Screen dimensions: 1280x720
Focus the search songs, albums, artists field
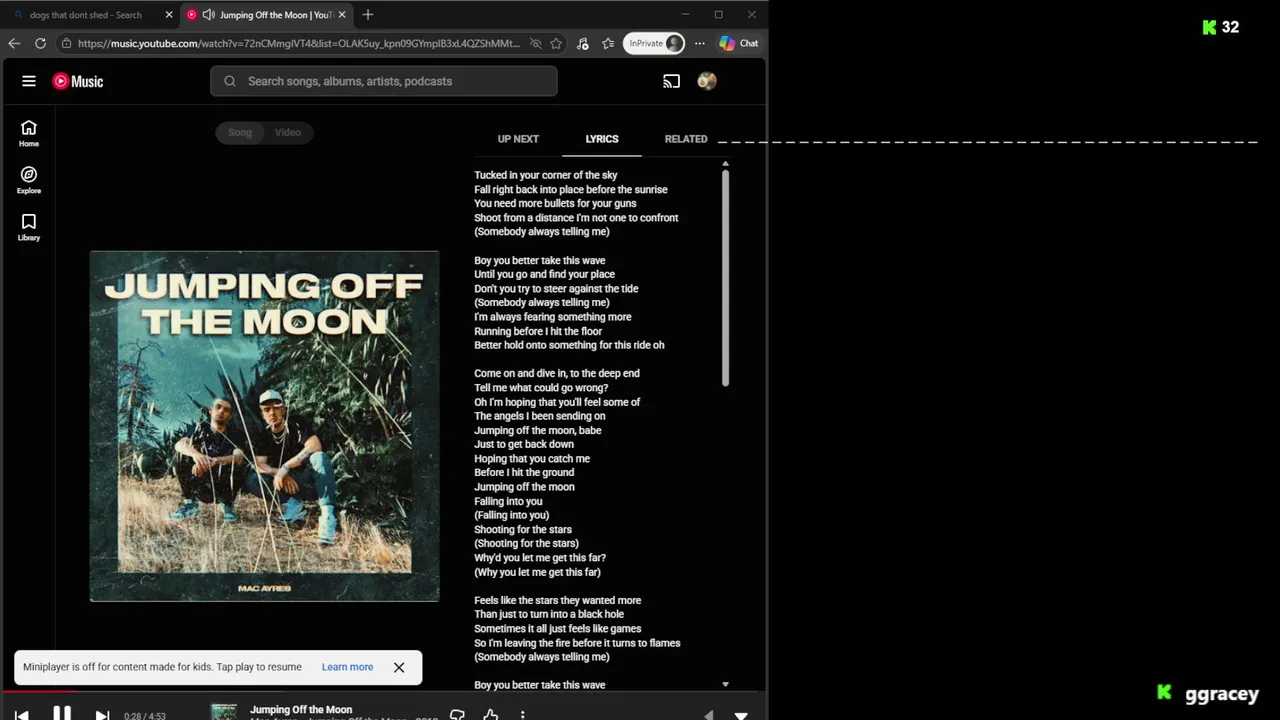384,81
